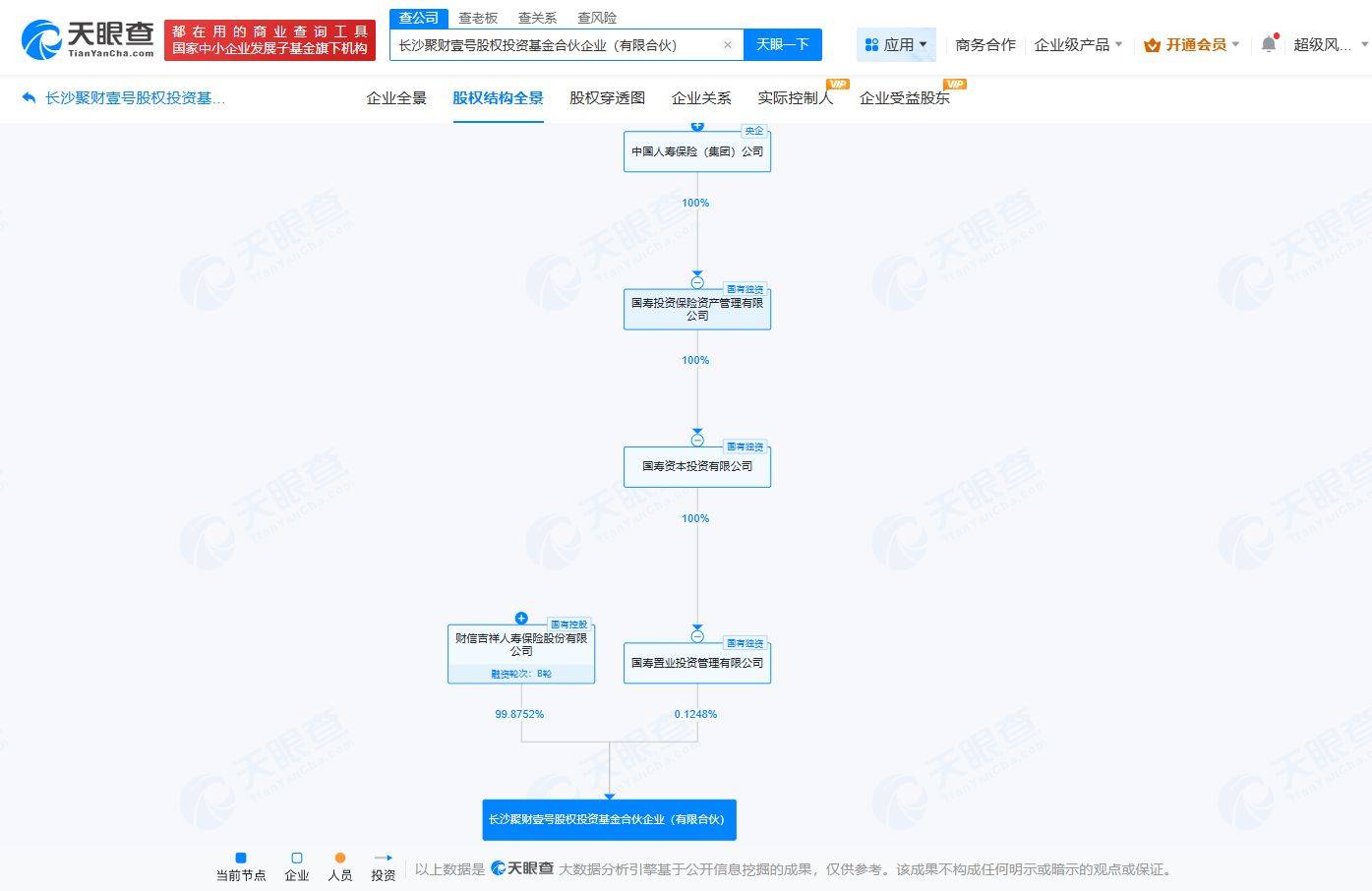Viewport: 1372px width, 891px height.
Task: Switch to the 企业受益股东 tab
Action: point(904,98)
